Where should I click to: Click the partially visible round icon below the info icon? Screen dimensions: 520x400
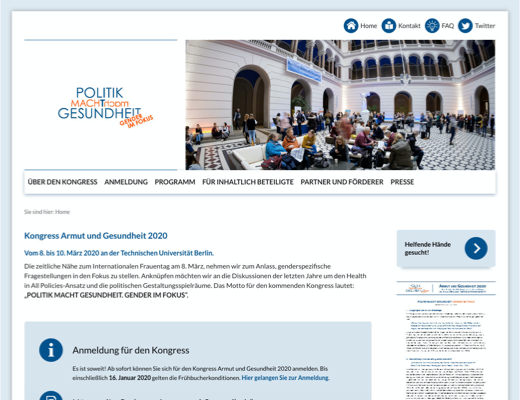(x=51, y=396)
